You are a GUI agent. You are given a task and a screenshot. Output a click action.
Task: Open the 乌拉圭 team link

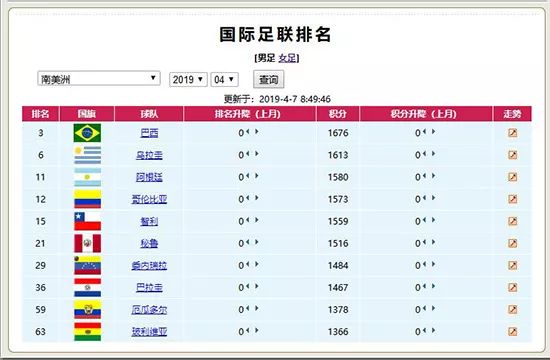tap(149, 155)
